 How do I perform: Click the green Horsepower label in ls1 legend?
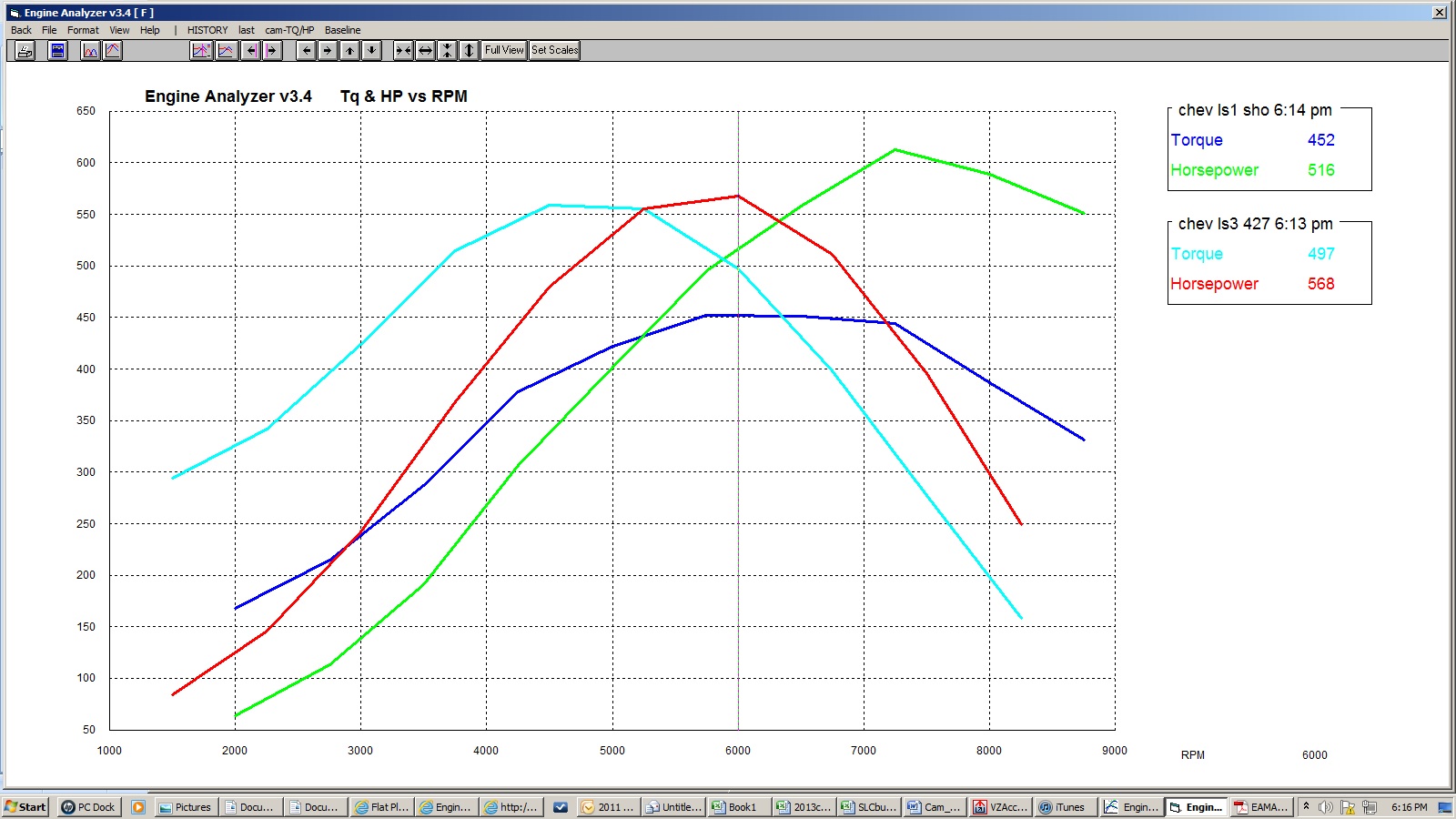pos(1215,170)
